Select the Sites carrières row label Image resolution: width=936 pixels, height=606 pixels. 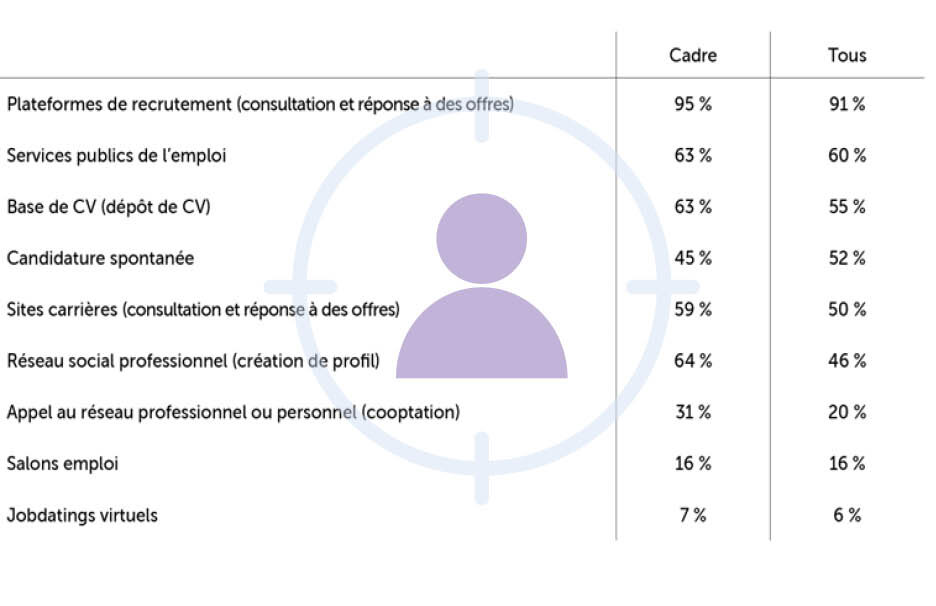click(203, 310)
